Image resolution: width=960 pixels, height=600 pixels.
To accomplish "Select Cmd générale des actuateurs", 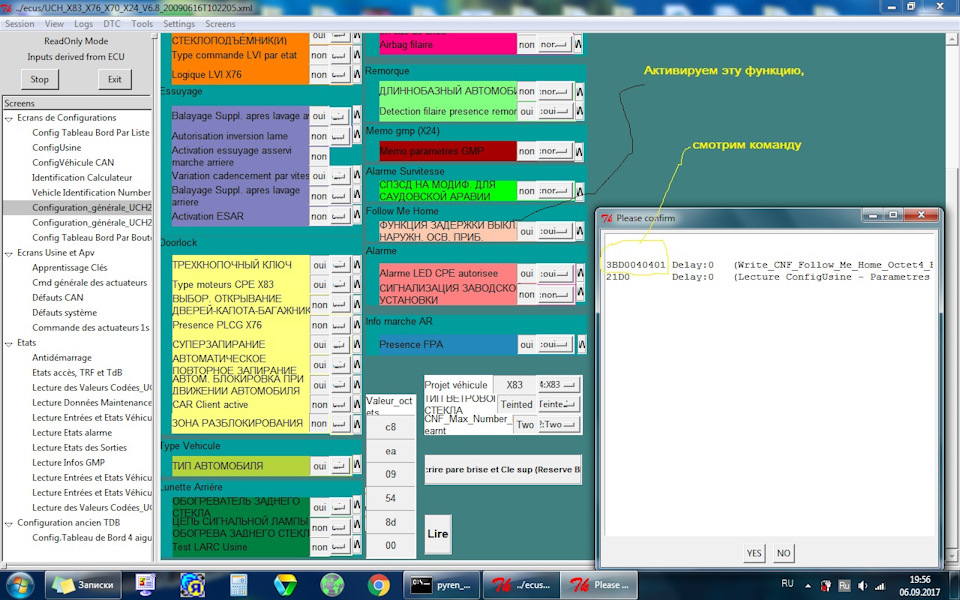I will click(x=89, y=283).
